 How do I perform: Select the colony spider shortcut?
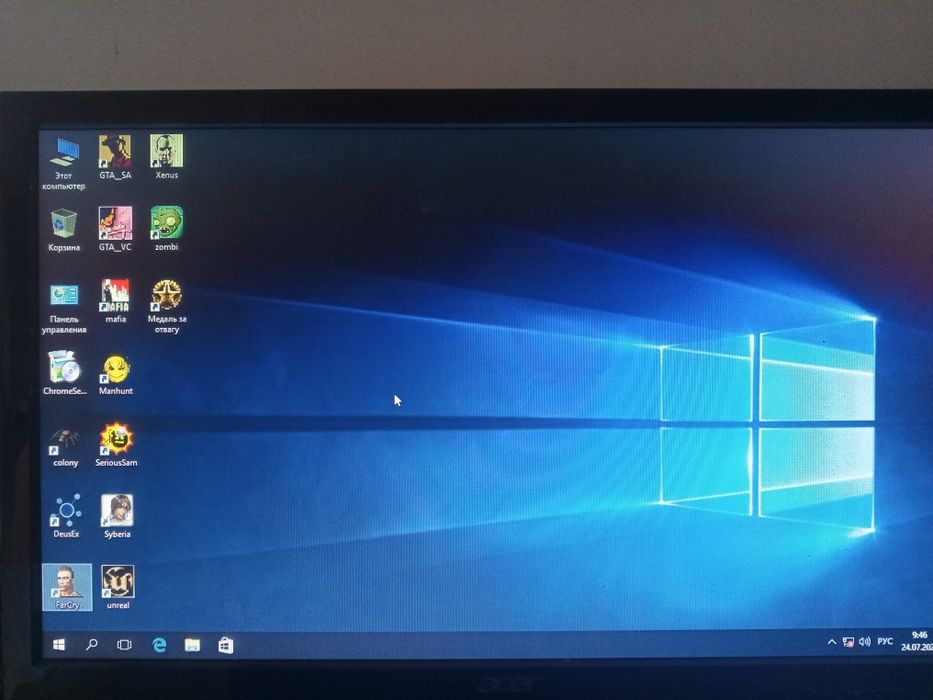click(x=65, y=445)
